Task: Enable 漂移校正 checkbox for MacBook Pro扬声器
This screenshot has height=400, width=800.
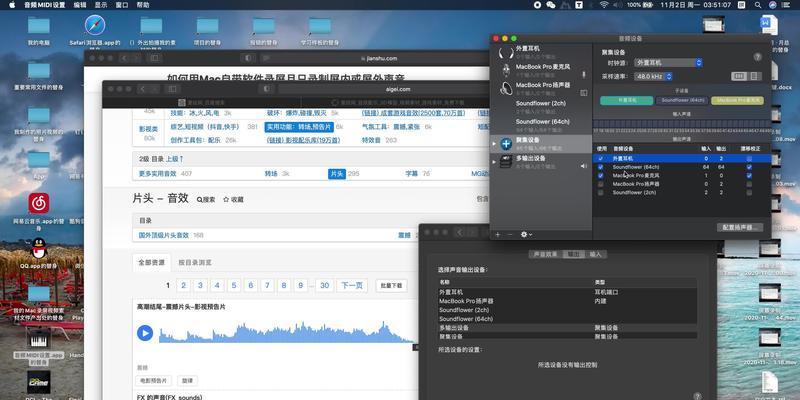Action: tap(749, 184)
